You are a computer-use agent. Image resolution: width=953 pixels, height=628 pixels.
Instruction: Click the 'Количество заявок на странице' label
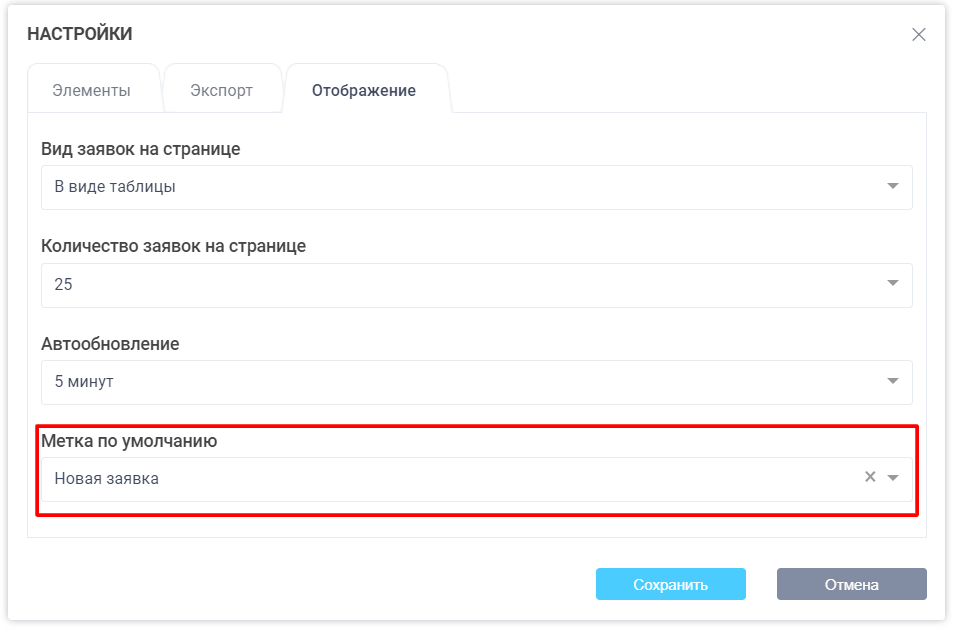[x=173, y=246]
